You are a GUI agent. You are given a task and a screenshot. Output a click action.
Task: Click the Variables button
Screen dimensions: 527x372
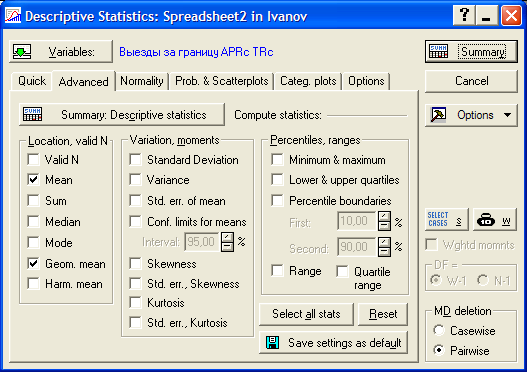coord(61,51)
